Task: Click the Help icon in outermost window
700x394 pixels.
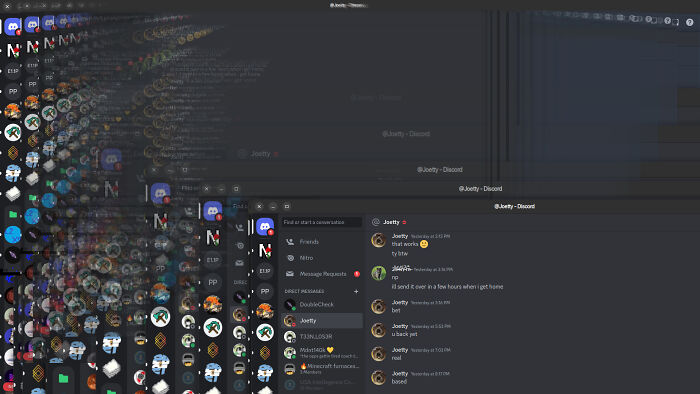Action: (x=690, y=22)
